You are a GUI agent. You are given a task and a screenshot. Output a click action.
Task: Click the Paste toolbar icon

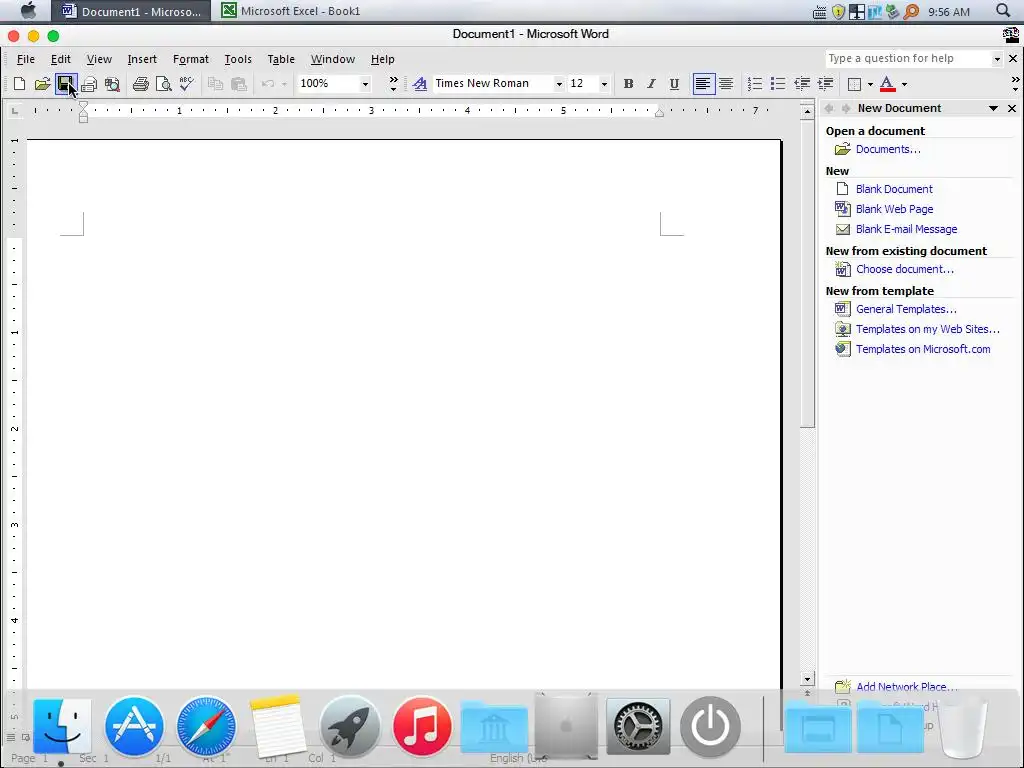click(x=238, y=84)
